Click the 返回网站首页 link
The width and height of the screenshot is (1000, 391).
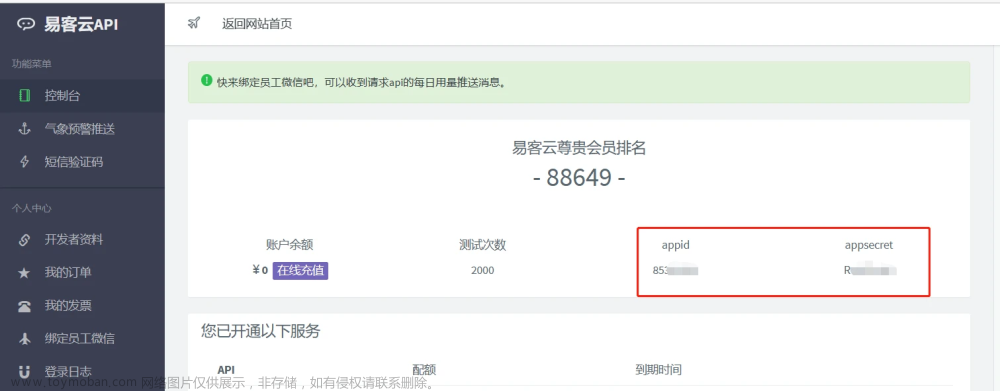[257, 24]
